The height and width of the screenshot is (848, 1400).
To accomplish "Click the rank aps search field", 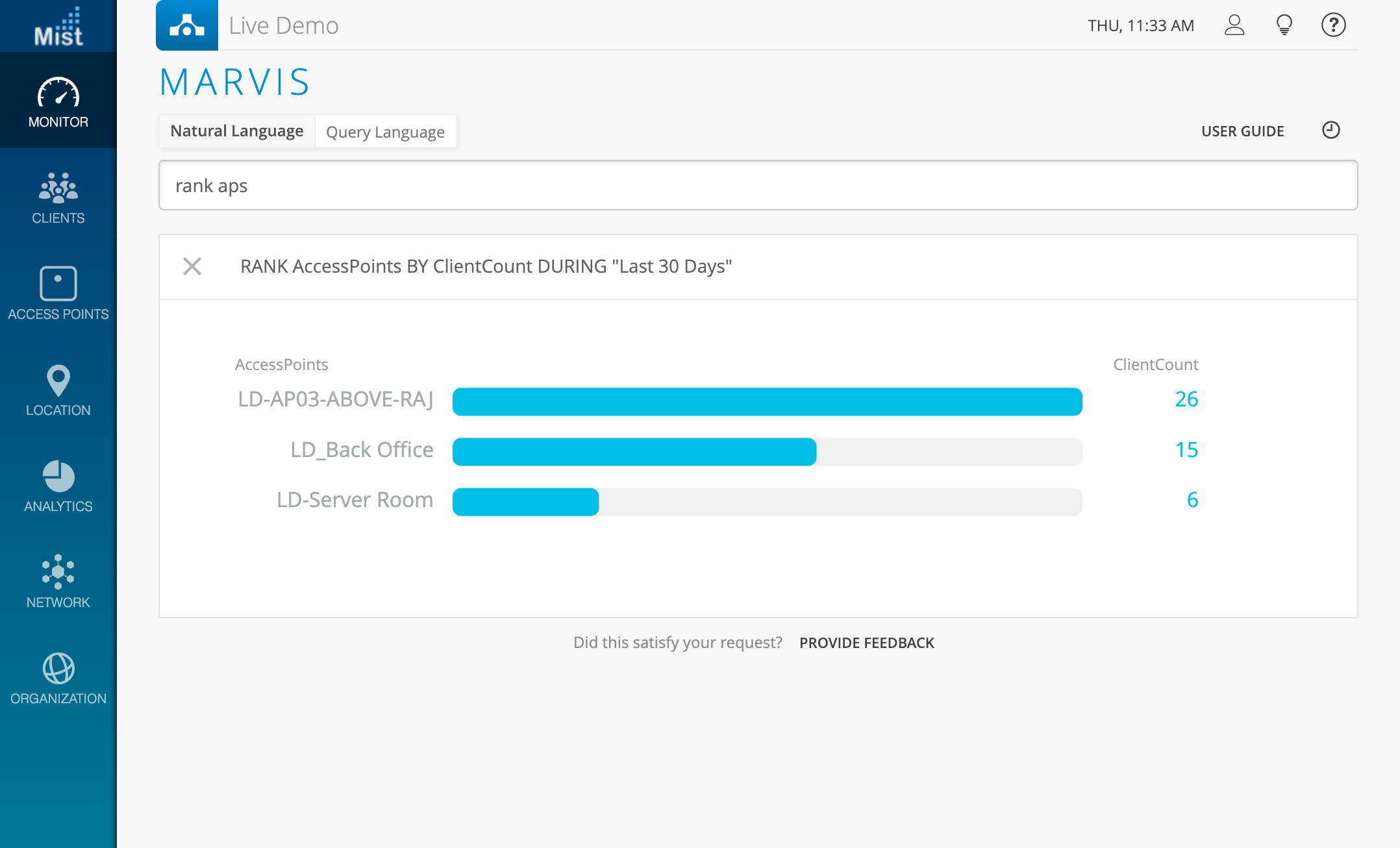I will pyautogui.click(x=758, y=186).
